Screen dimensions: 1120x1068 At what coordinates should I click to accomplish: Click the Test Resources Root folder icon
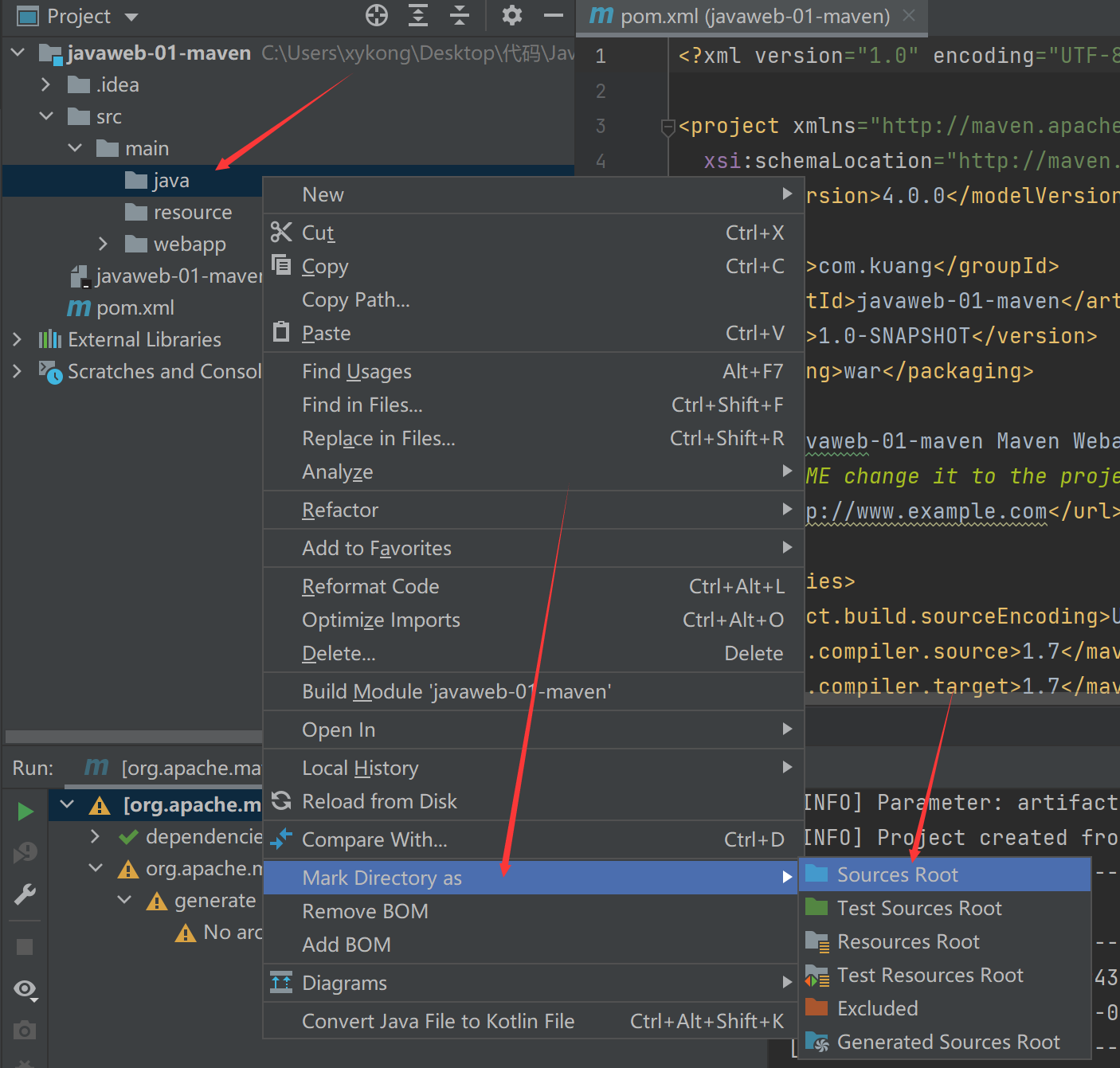click(817, 975)
